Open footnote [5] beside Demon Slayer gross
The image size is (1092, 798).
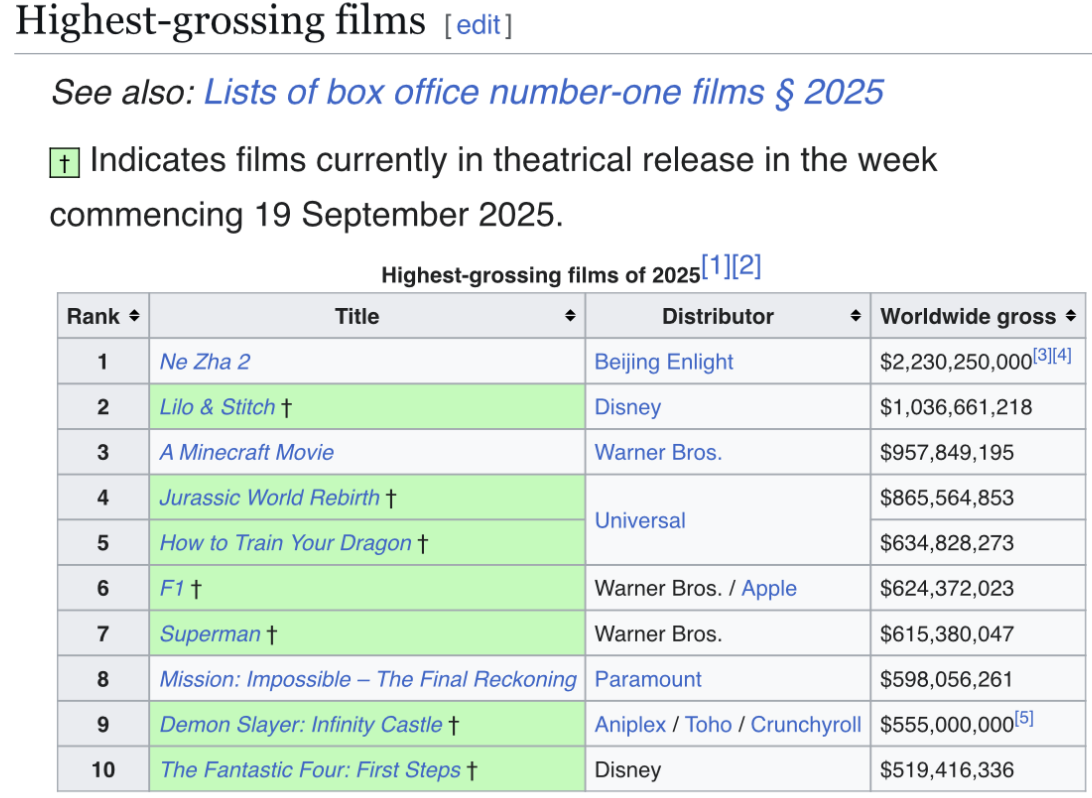point(1024,717)
